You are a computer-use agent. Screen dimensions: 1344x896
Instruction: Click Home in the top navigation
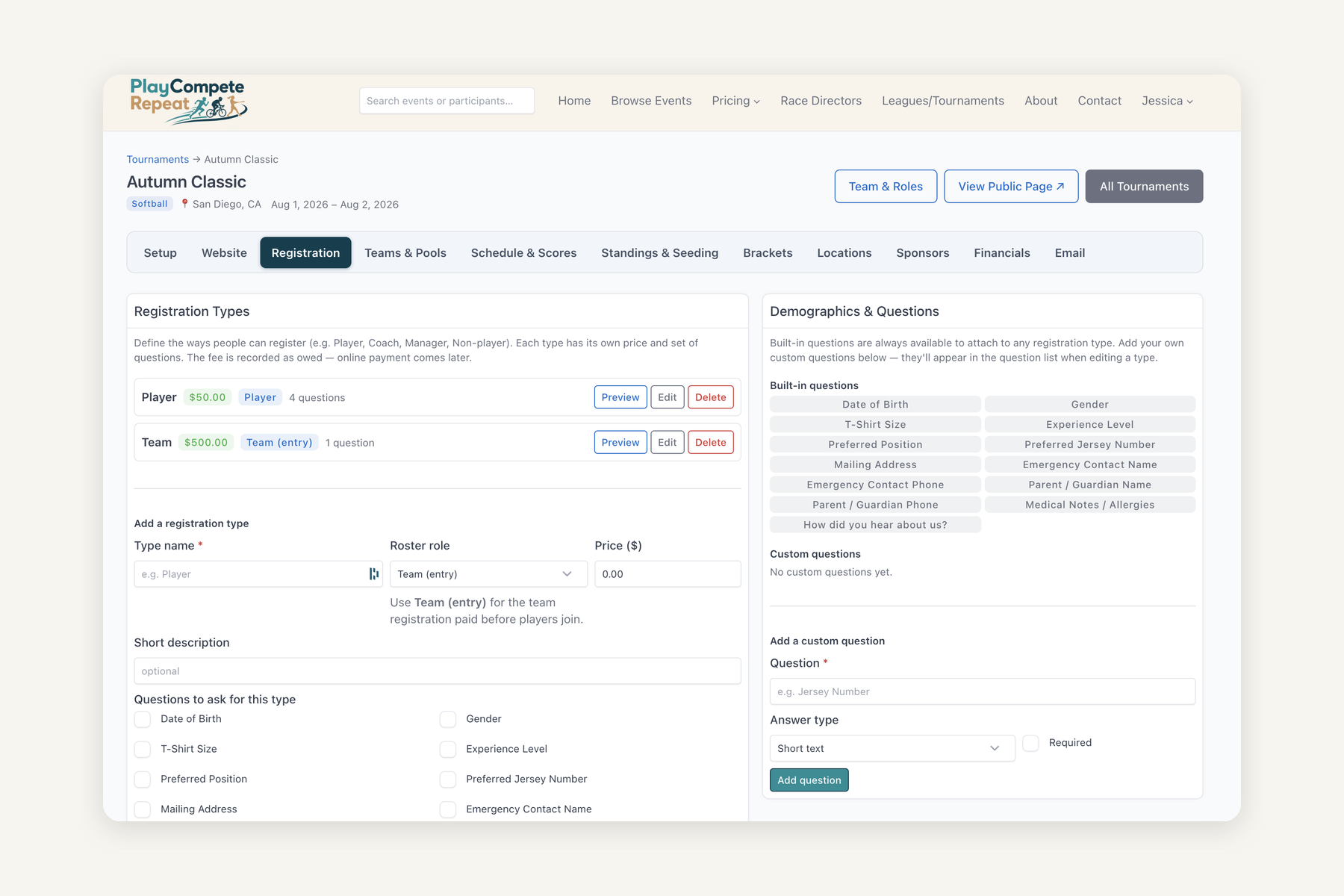click(574, 101)
